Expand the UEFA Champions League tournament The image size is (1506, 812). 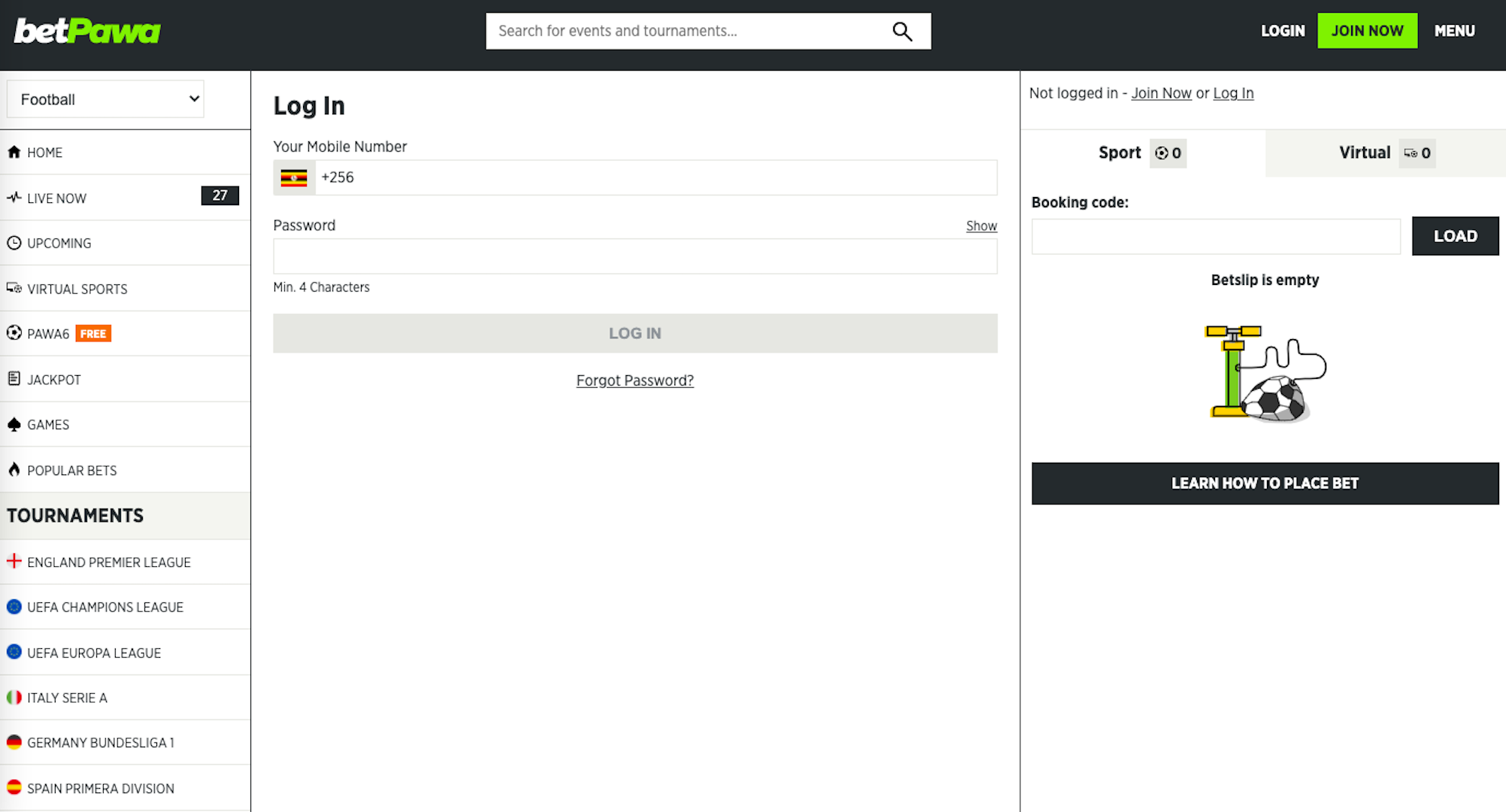coord(105,607)
